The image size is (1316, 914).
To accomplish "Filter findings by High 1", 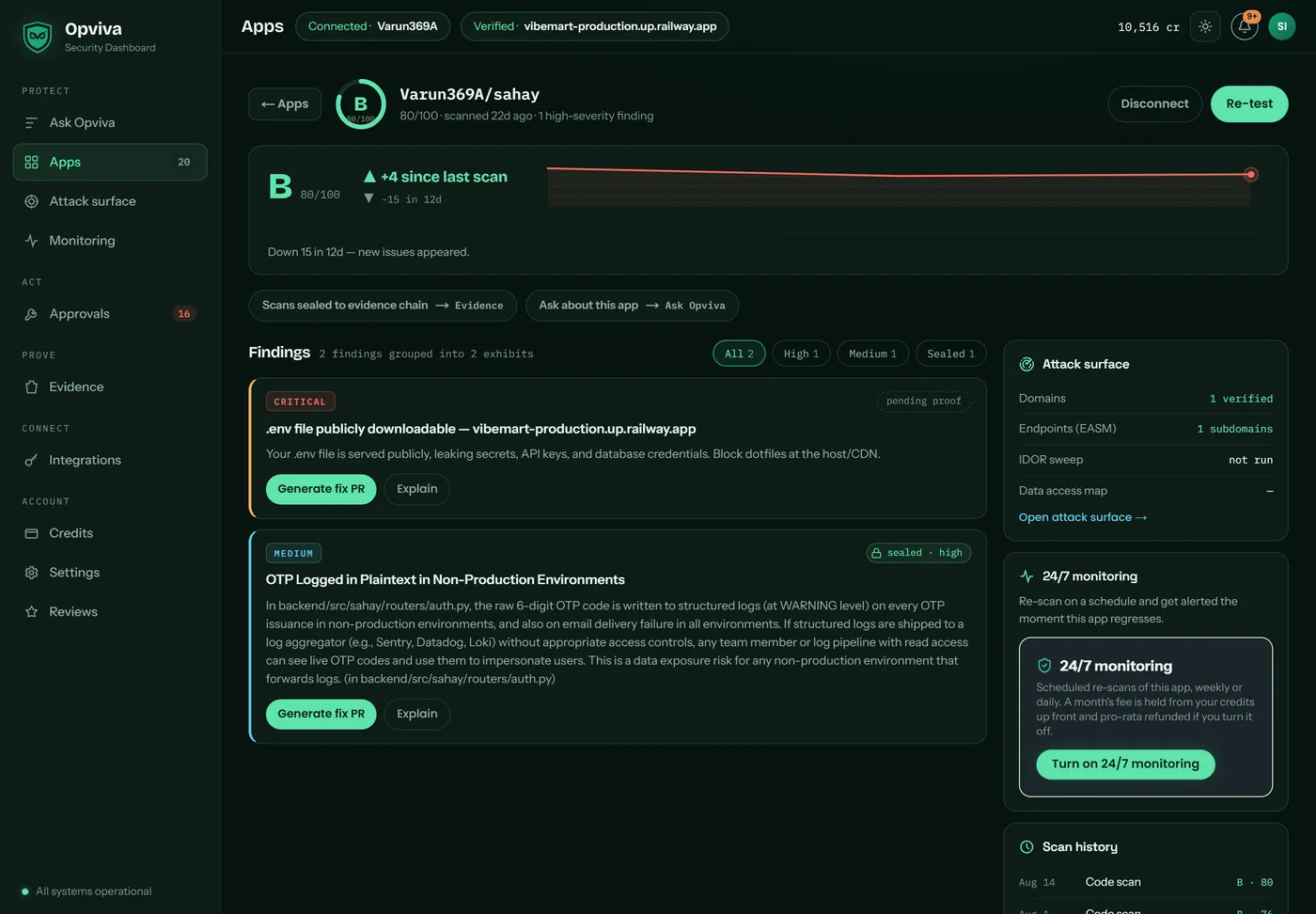I will (x=801, y=354).
